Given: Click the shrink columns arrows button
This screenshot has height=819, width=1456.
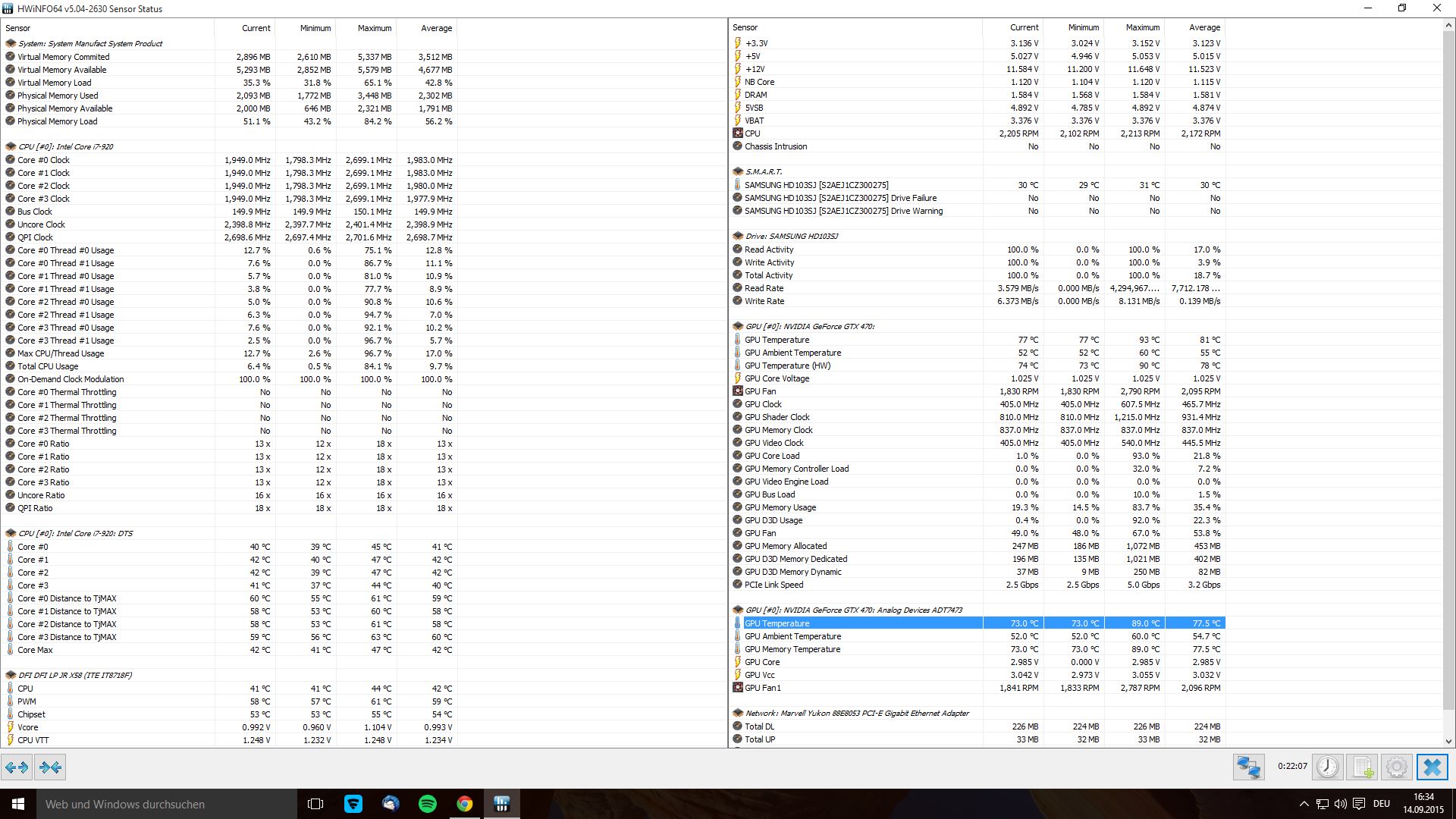Looking at the screenshot, I should pyautogui.click(x=50, y=767).
